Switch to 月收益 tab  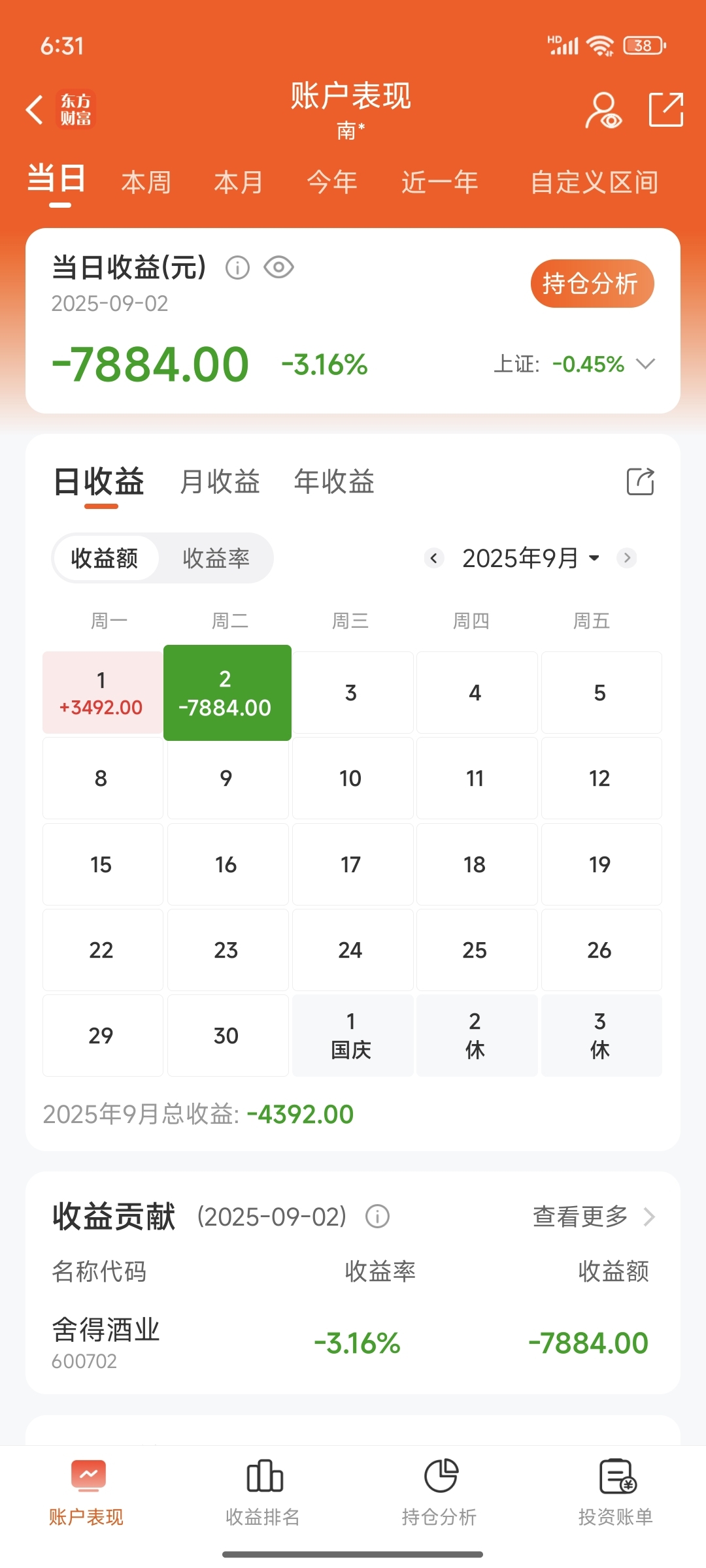click(220, 482)
